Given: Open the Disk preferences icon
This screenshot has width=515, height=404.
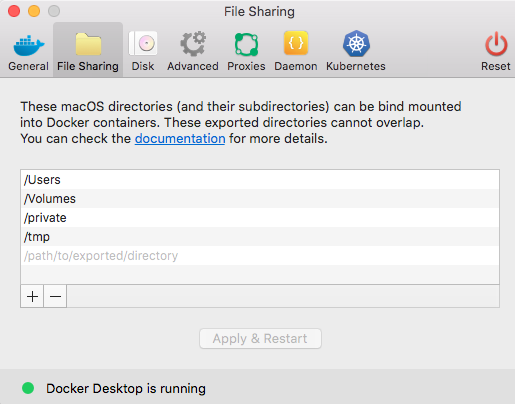Looking at the screenshot, I should [143, 43].
